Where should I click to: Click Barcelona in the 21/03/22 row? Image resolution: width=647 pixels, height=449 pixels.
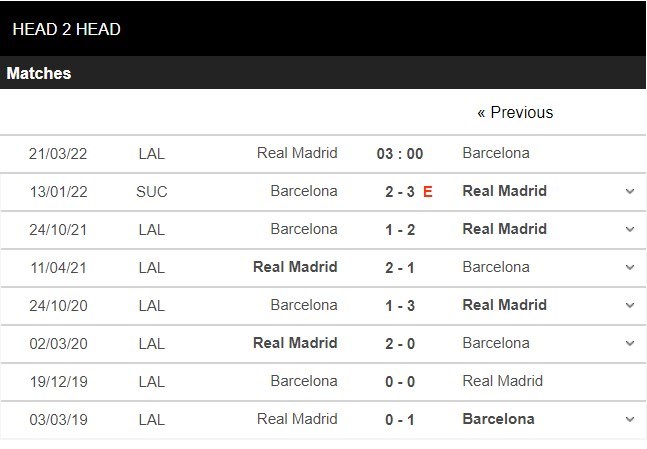pyautogui.click(x=496, y=153)
